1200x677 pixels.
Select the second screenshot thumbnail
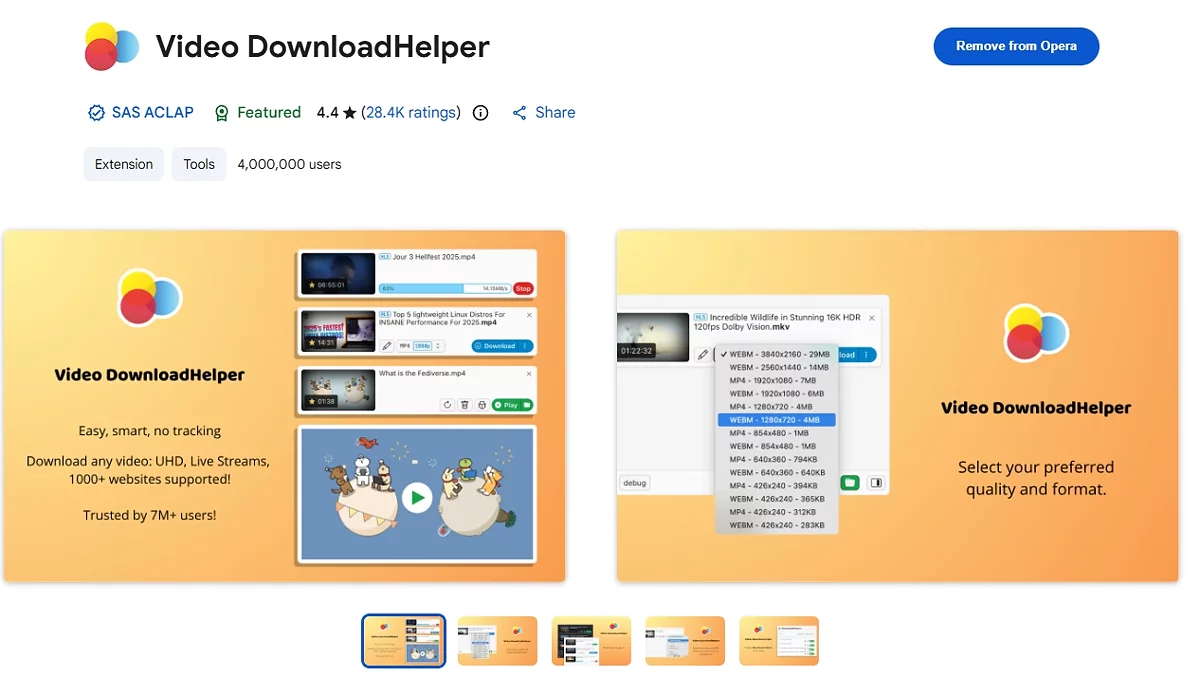coord(497,640)
